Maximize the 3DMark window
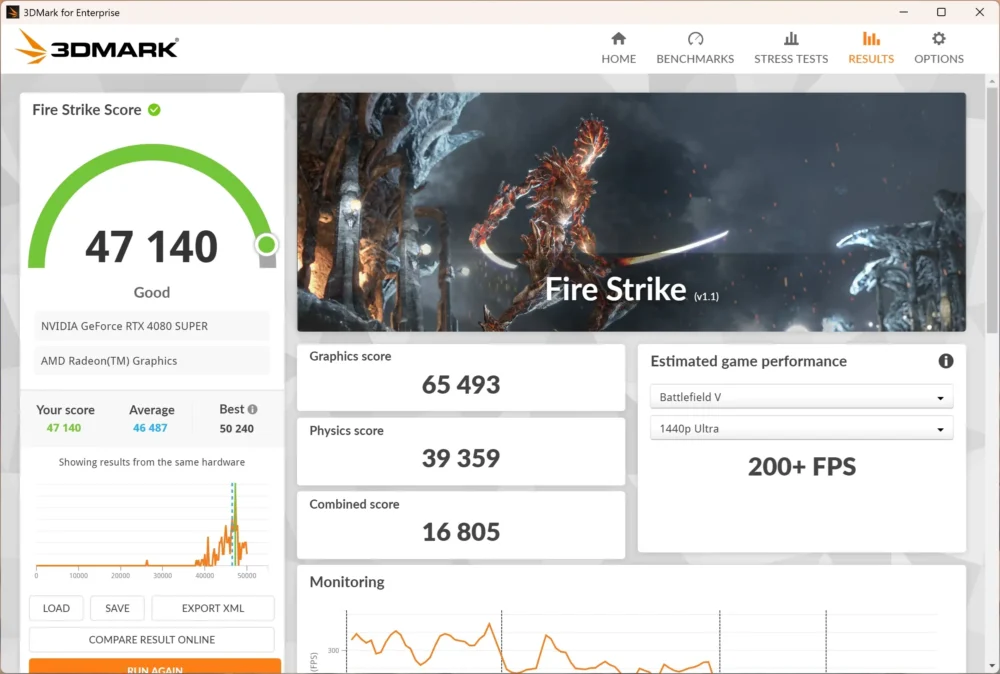This screenshot has width=1000, height=674. coord(941,12)
